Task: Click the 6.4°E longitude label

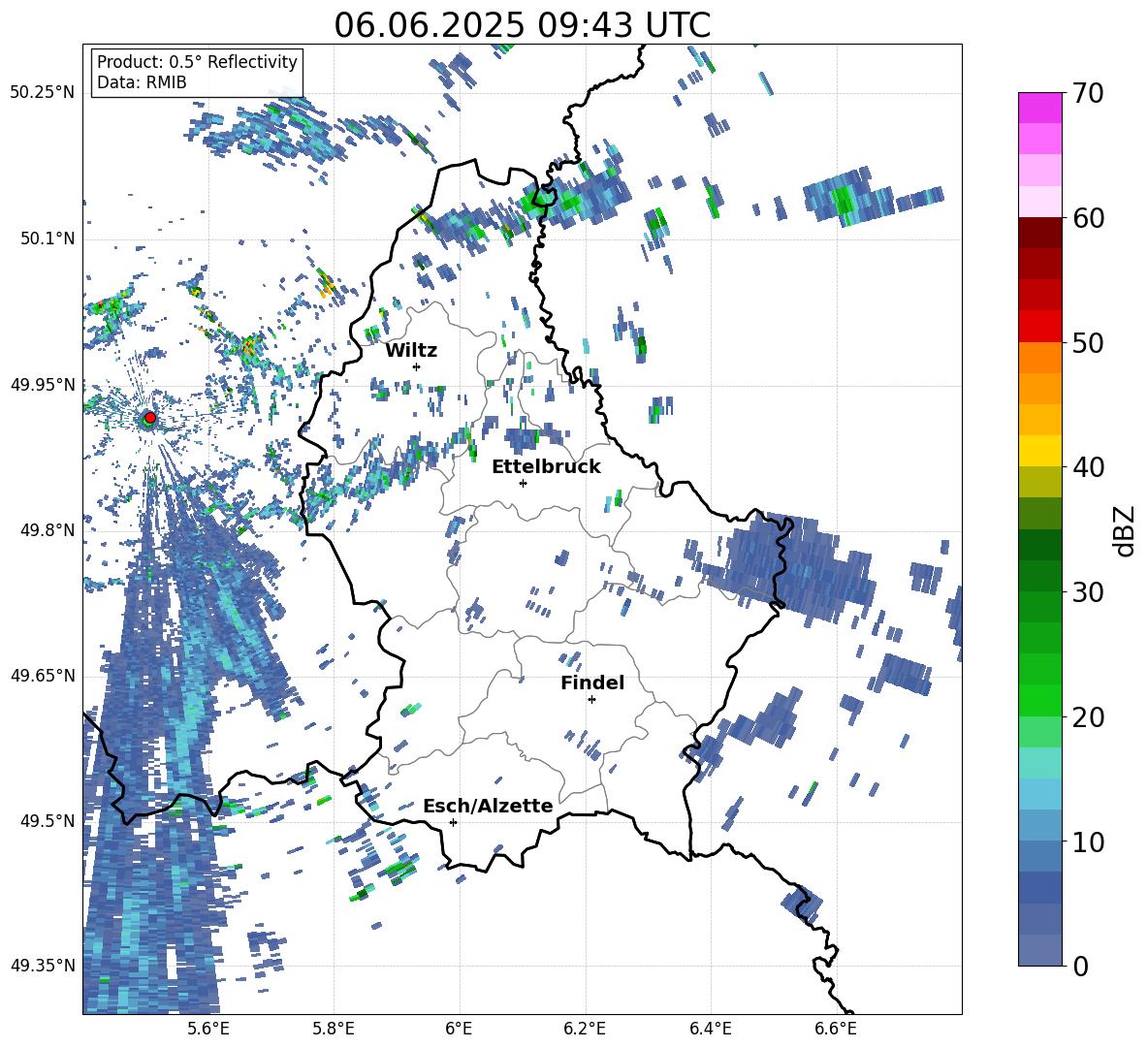Action: pyautogui.click(x=710, y=1029)
